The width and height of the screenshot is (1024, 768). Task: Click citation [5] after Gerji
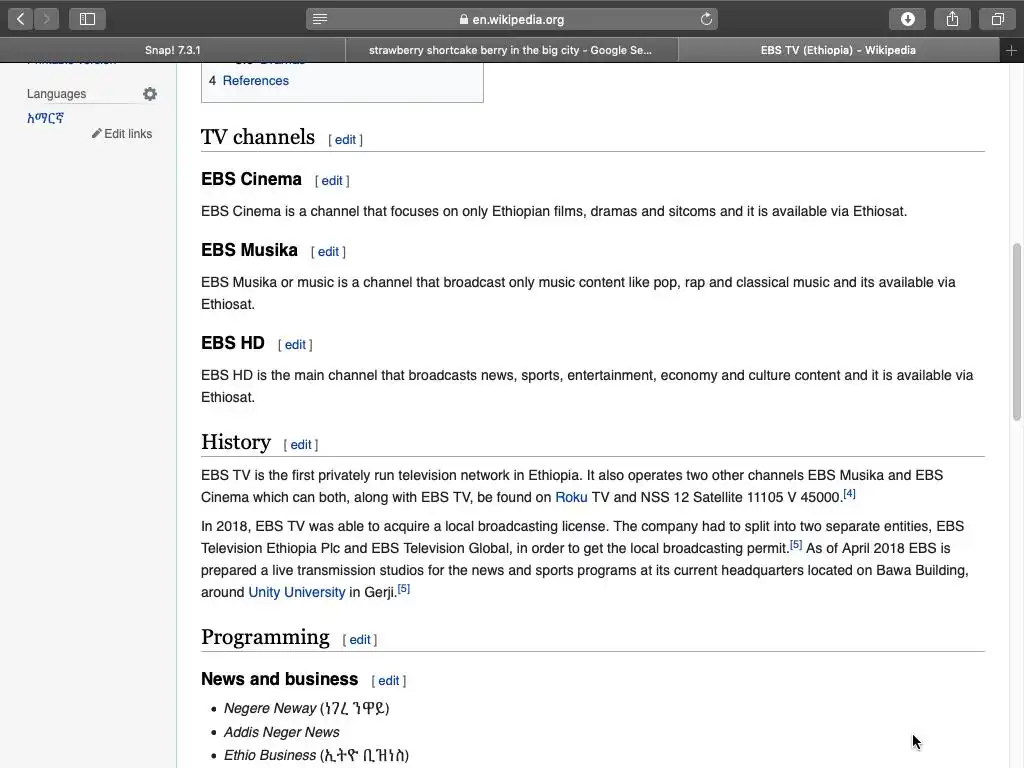click(x=404, y=588)
